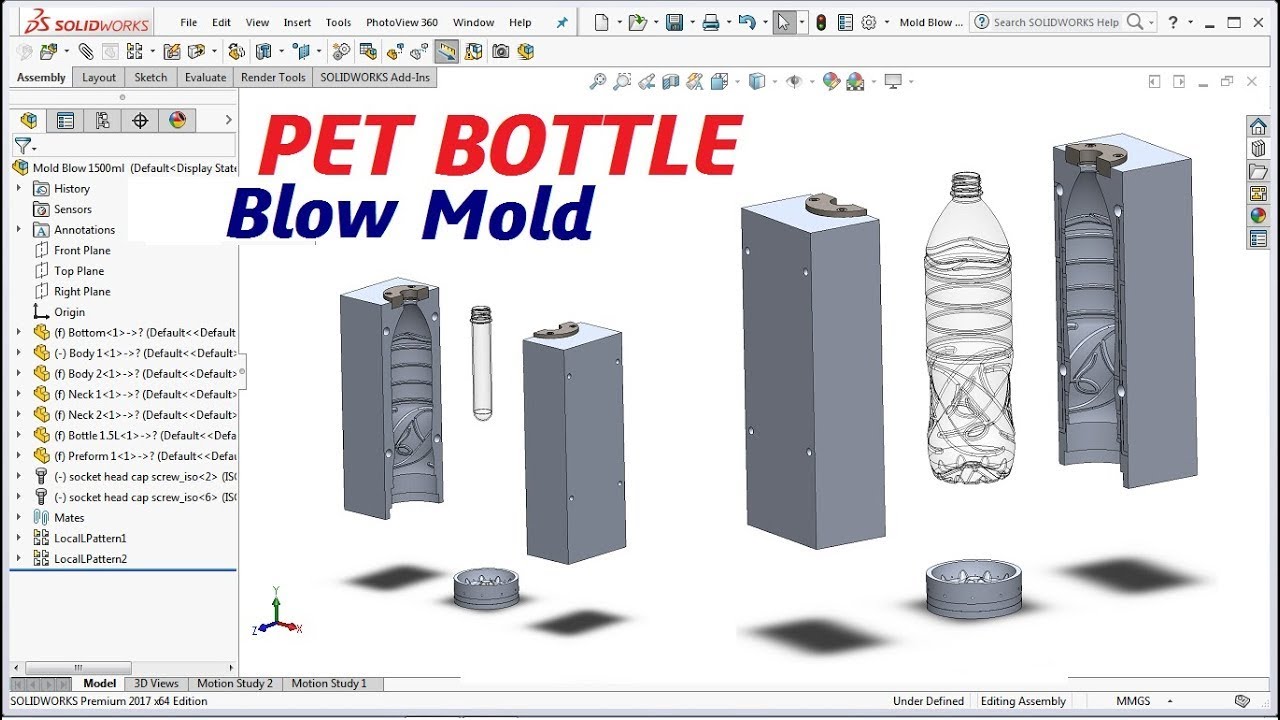This screenshot has width=1280, height=720.
Task: Click the Zoom to Fit icon
Action: pos(598,82)
